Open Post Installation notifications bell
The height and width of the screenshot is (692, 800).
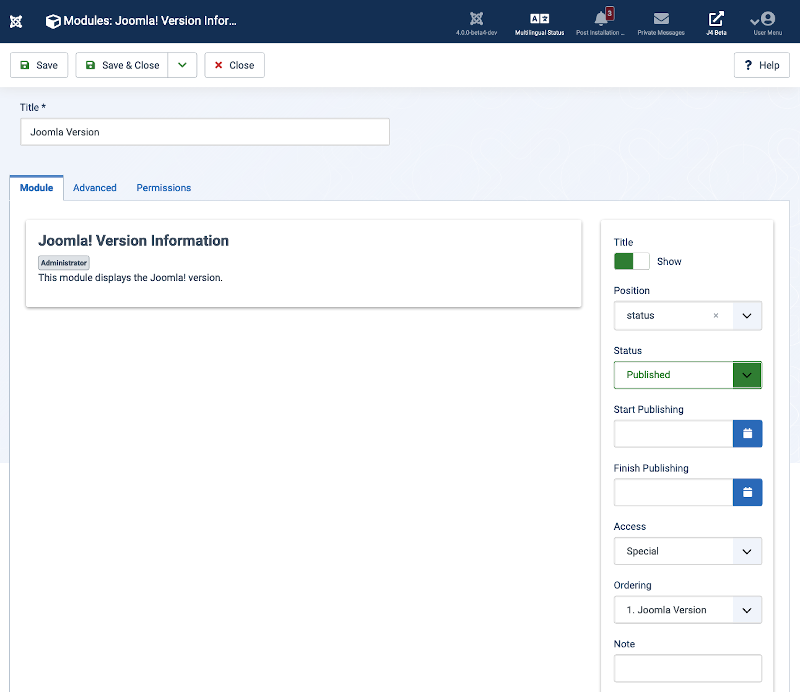(601, 23)
